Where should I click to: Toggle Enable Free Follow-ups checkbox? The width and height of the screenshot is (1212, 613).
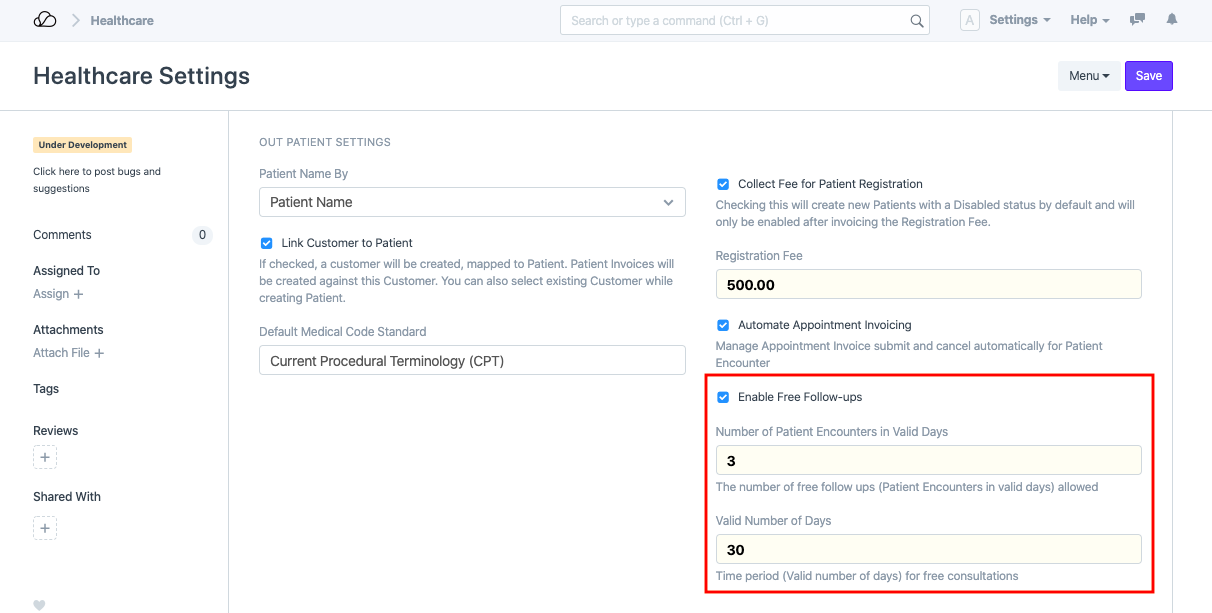[723, 397]
